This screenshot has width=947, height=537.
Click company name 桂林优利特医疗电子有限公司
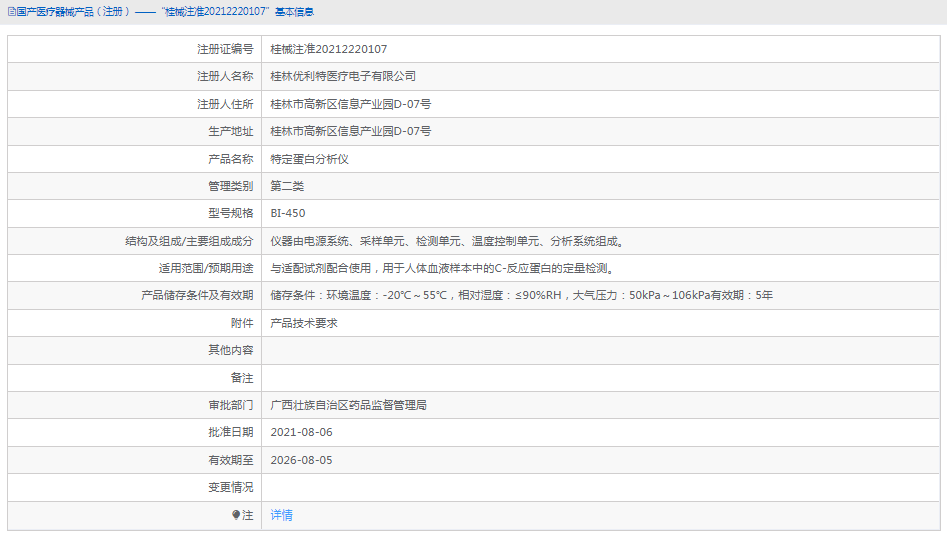343,76
